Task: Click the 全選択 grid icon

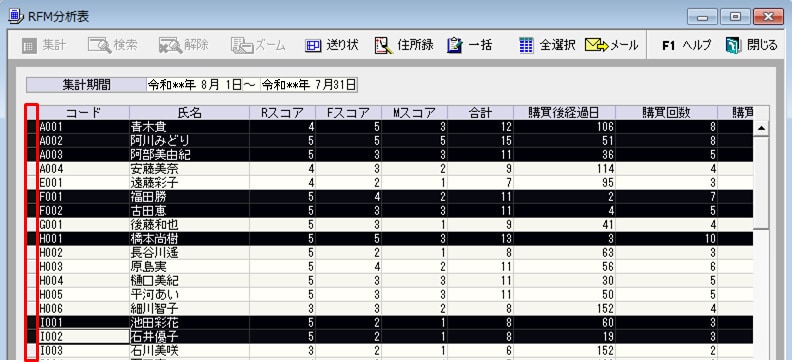Action: coord(526,45)
